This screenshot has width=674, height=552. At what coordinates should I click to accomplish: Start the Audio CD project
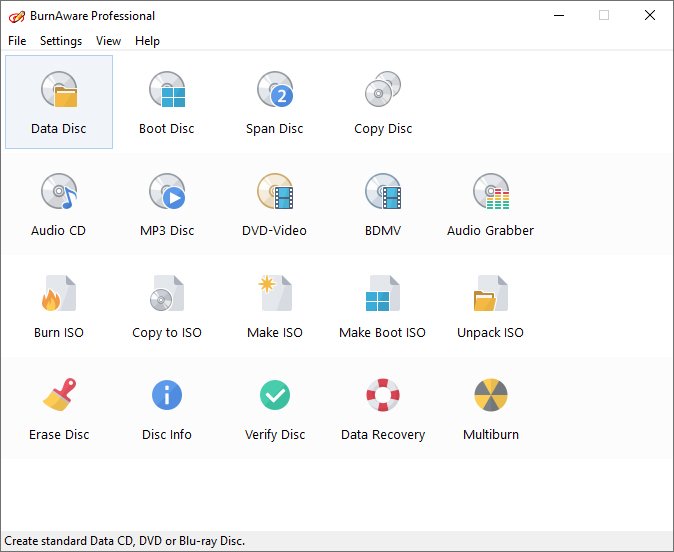coord(59,193)
